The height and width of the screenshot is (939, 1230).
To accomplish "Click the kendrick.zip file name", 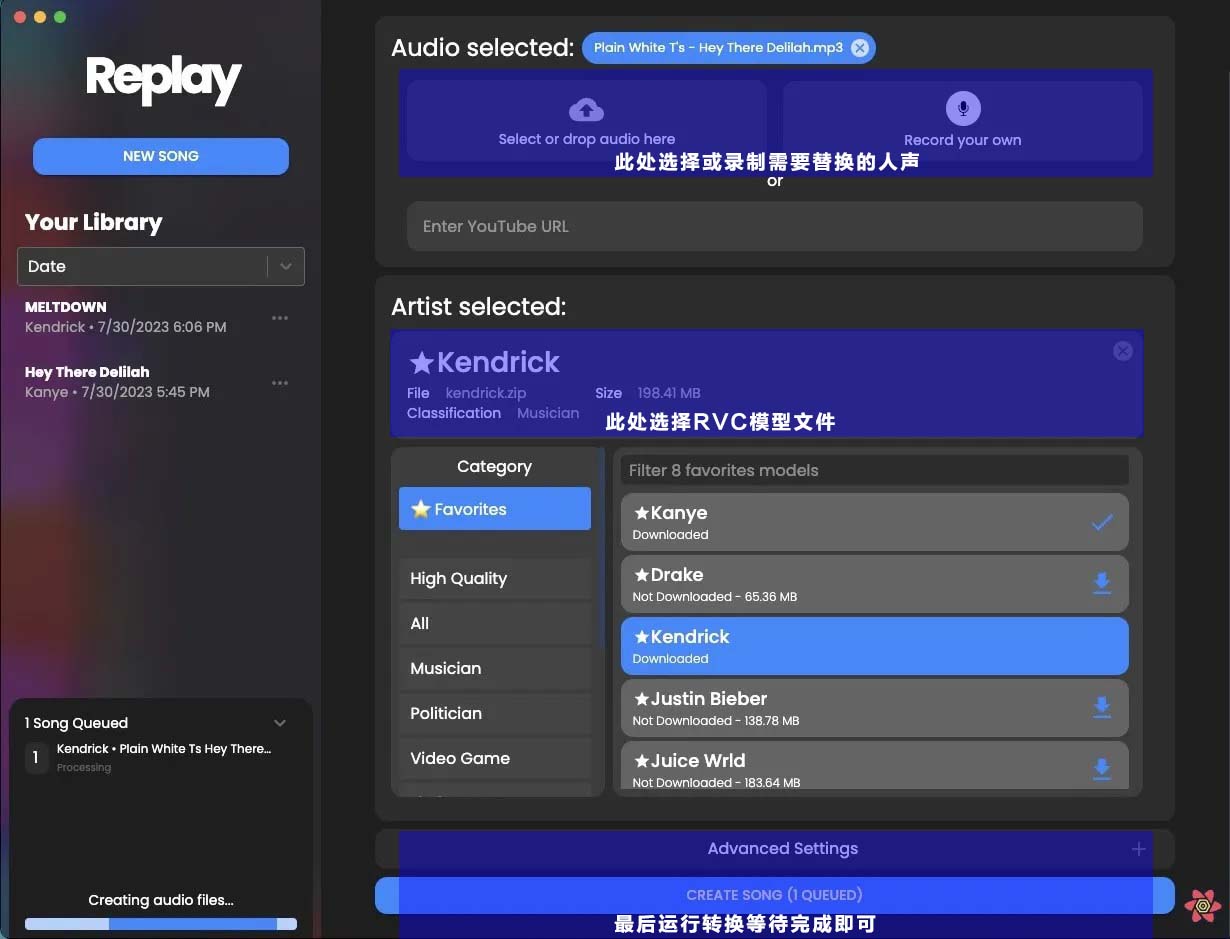I will [x=486, y=393].
